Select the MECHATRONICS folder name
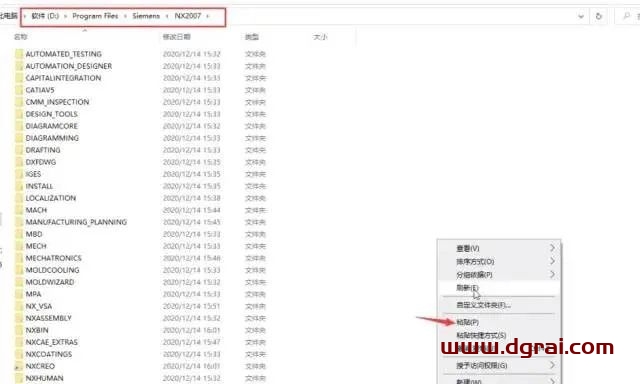The image size is (640, 384). point(53,258)
